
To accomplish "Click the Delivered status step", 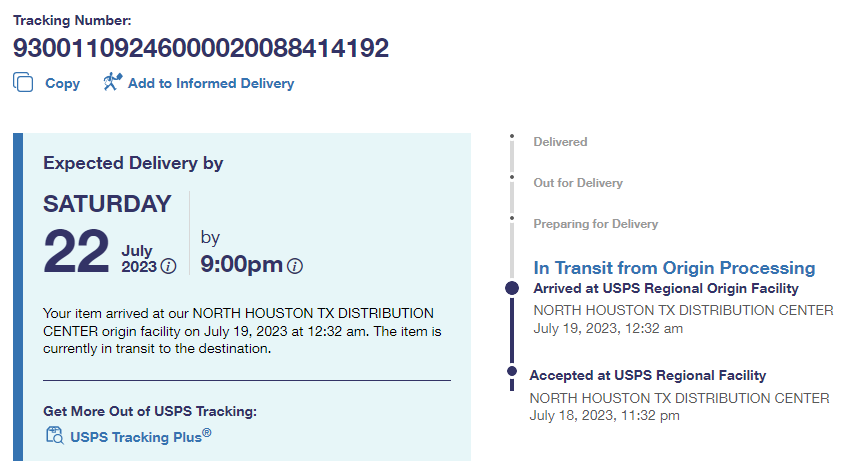I will click(560, 142).
